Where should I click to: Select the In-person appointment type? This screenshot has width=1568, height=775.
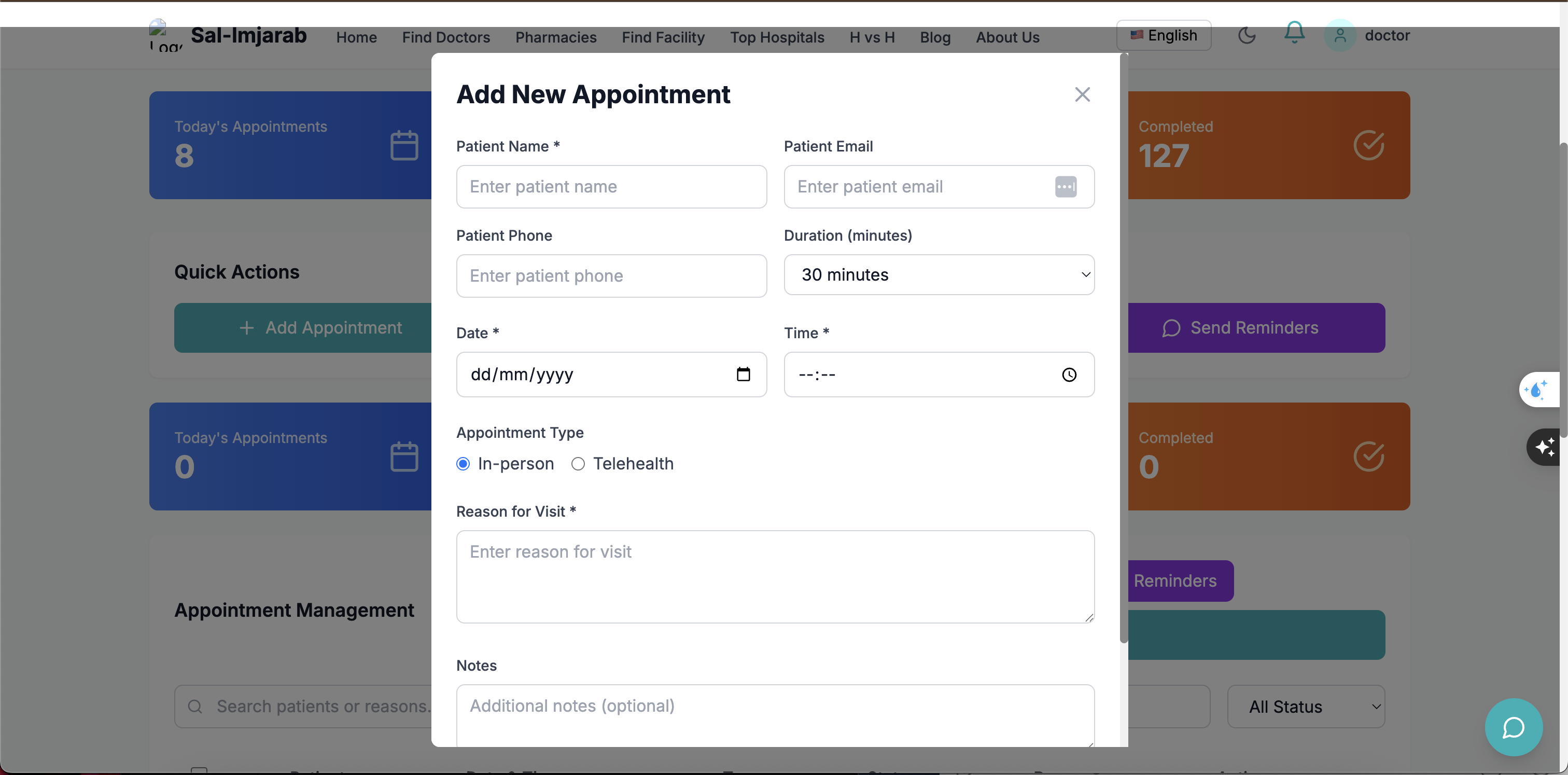(x=463, y=464)
